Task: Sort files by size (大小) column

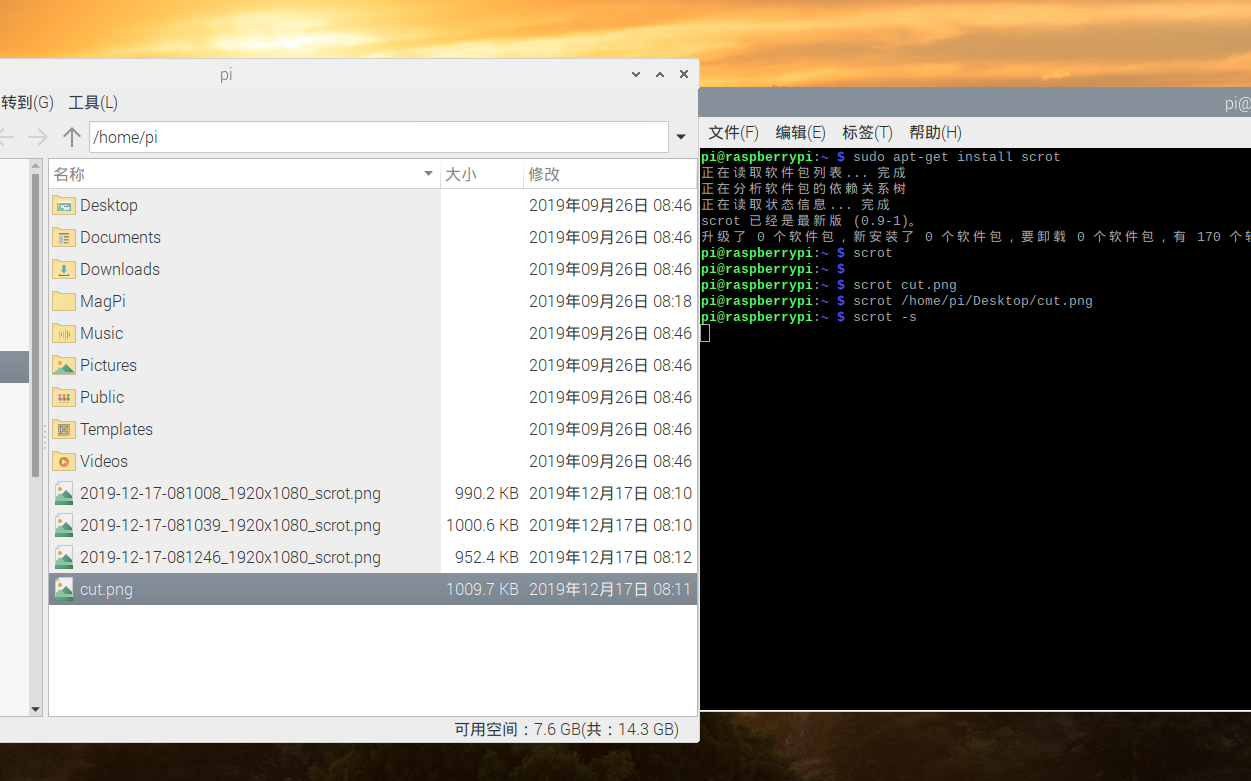Action: tap(482, 174)
